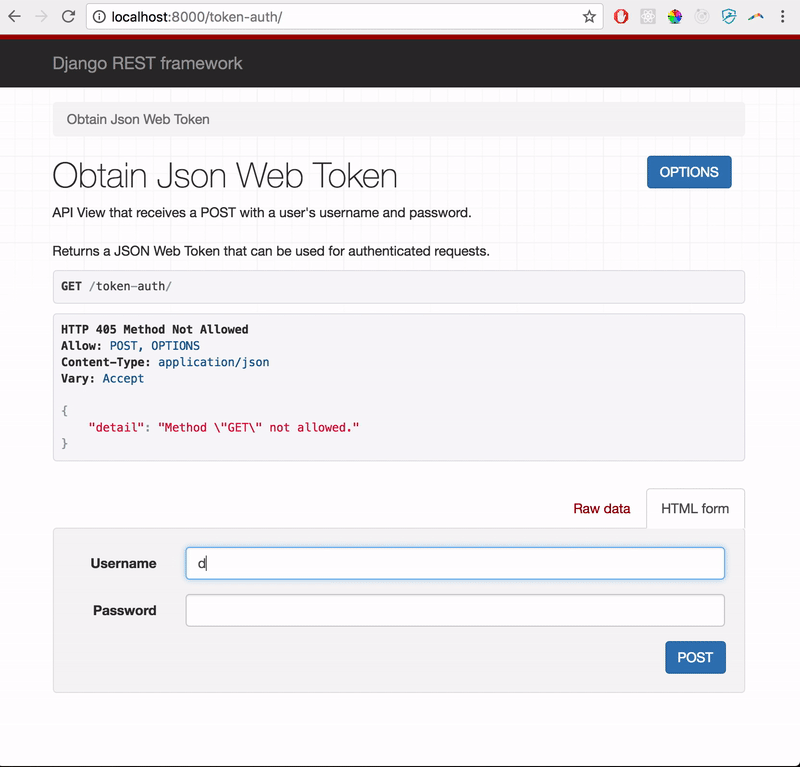This screenshot has width=800, height=767.
Task: Select the 'application/json' content type value
Action: (214, 362)
